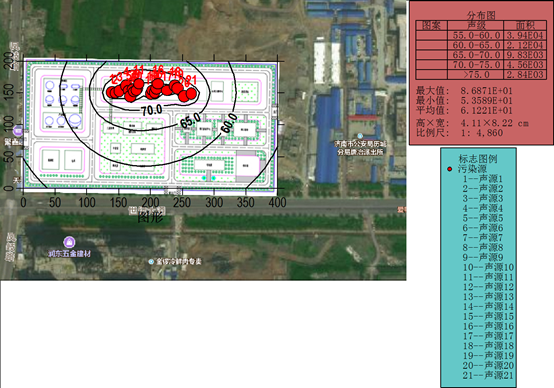Image resolution: width=554 pixels, height=388 pixels.
Task: Click legend entry 19--声源19
Action: 488,355
